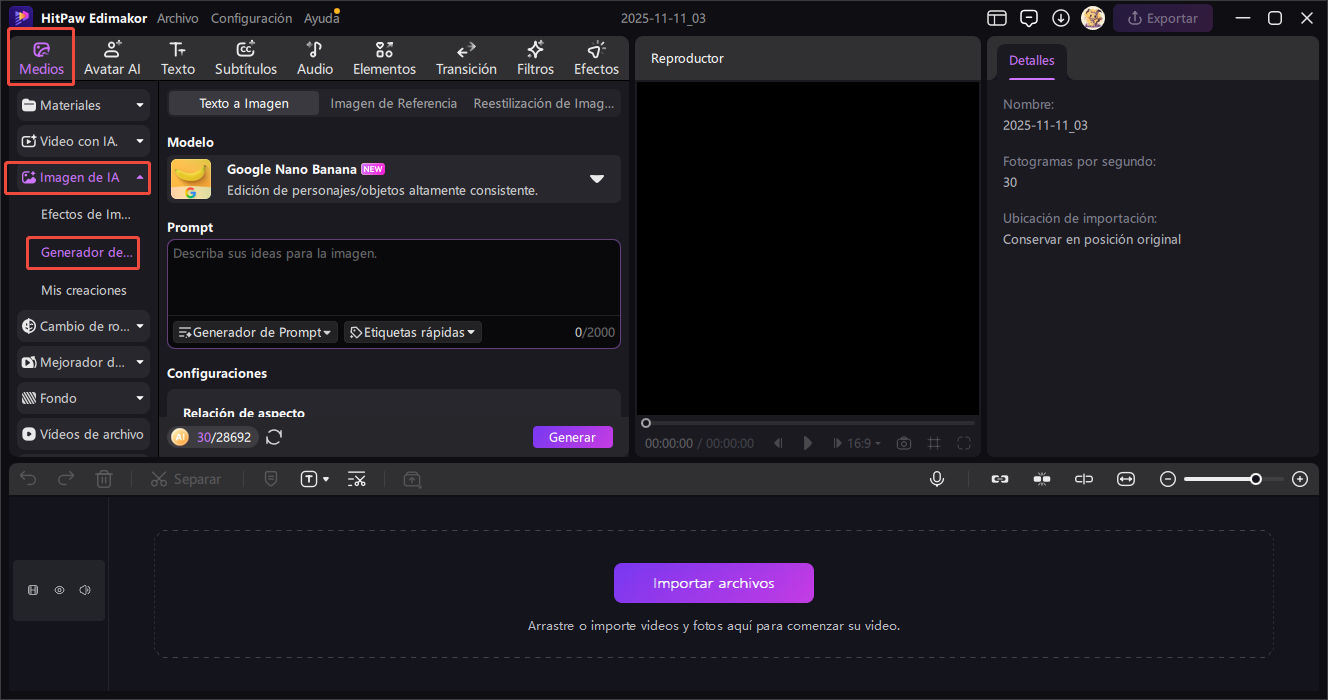
Task: Toggle the timeline link clips option
Action: pos(1000,479)
